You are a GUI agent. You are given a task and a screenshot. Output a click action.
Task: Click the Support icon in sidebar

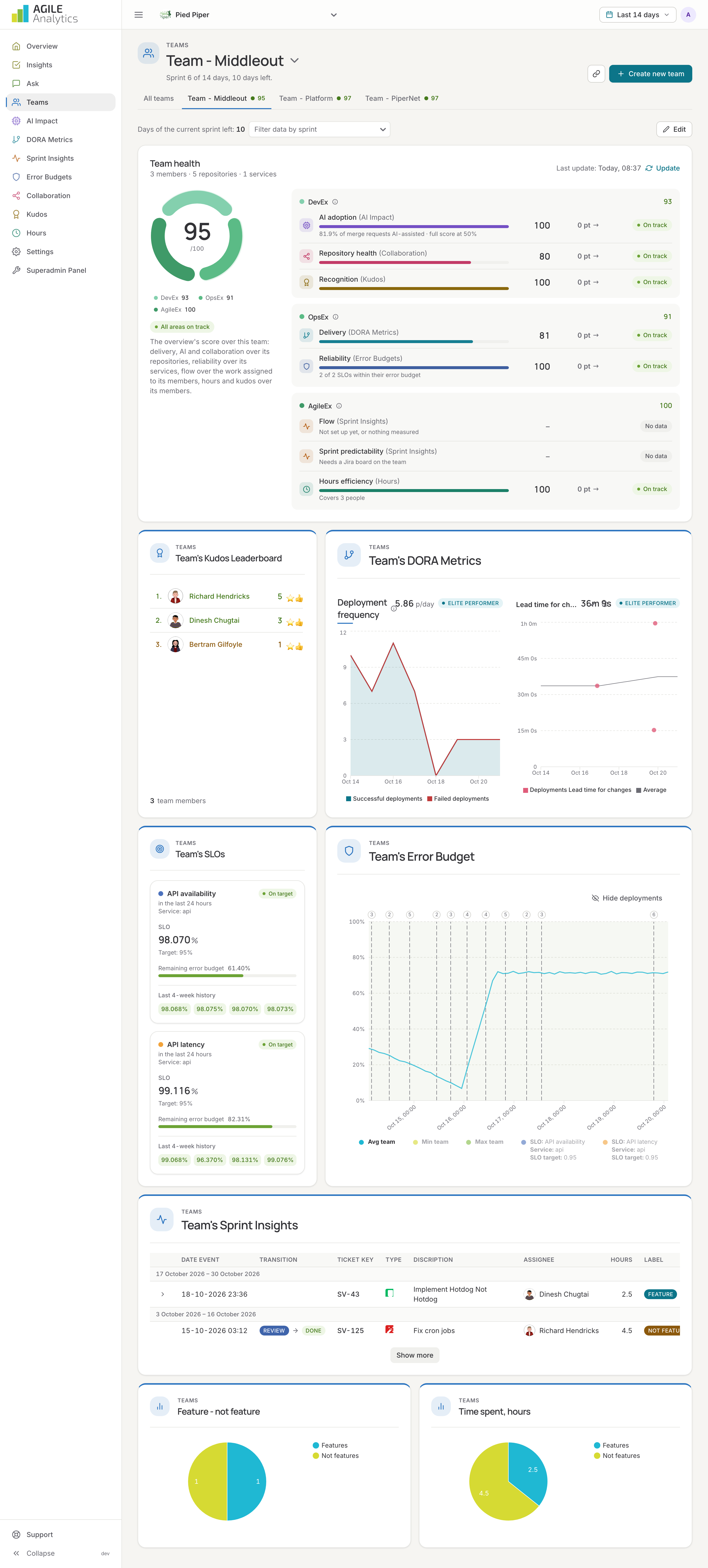click(x=16, y=1535)
